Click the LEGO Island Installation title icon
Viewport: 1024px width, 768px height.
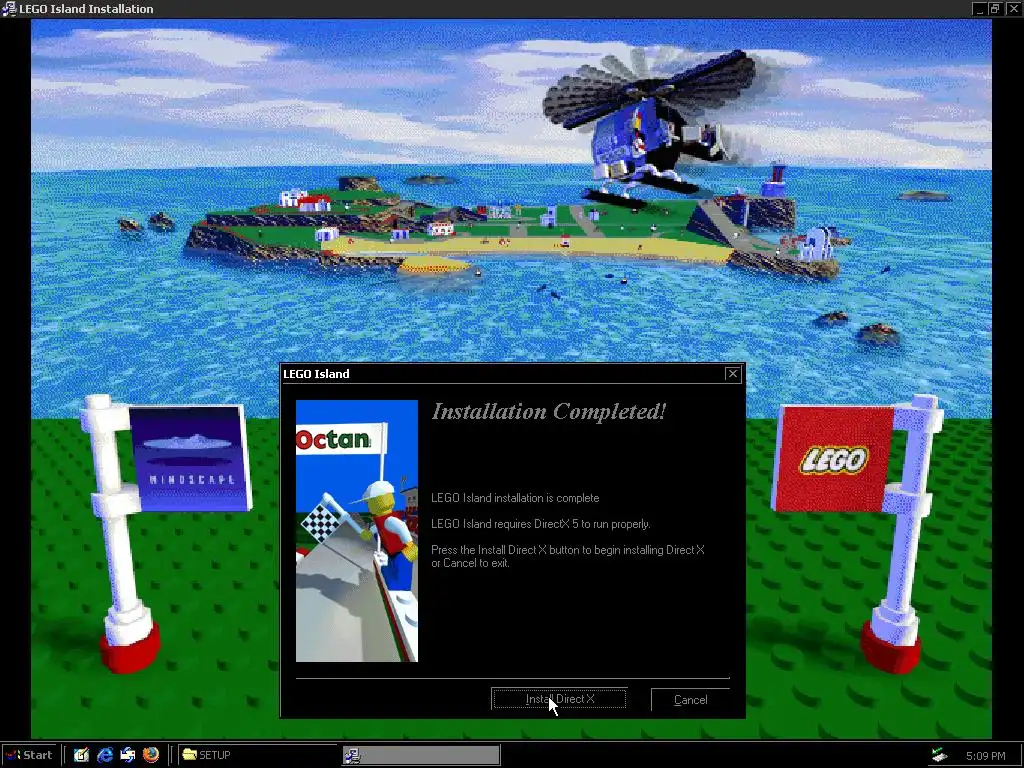(9, 8)
